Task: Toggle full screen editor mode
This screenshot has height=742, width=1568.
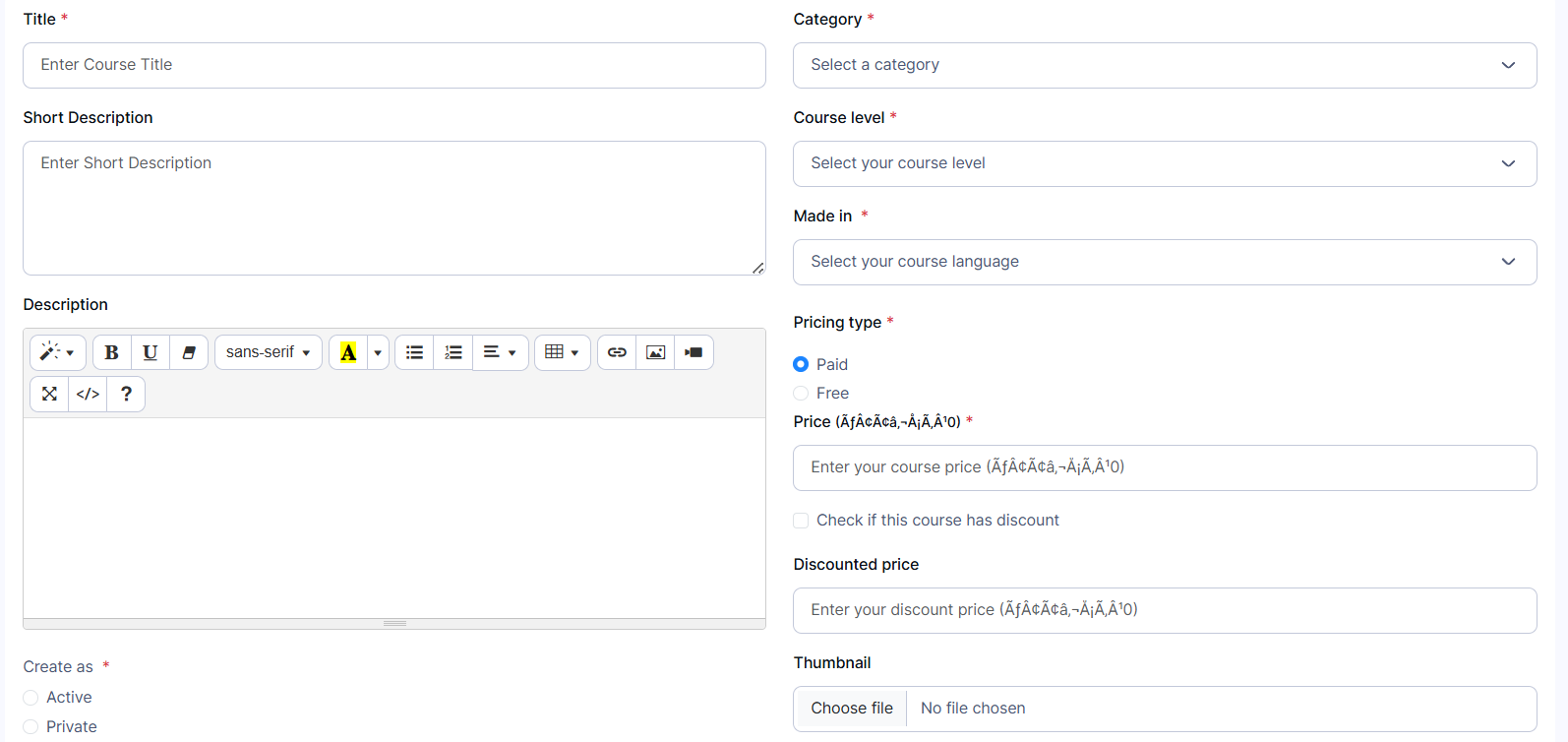Action: click(49, 394)
